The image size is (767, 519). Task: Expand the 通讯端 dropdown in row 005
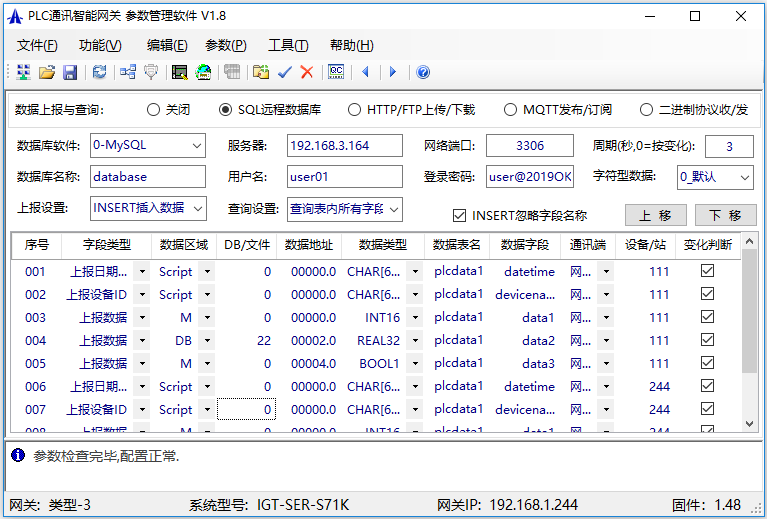606,363
